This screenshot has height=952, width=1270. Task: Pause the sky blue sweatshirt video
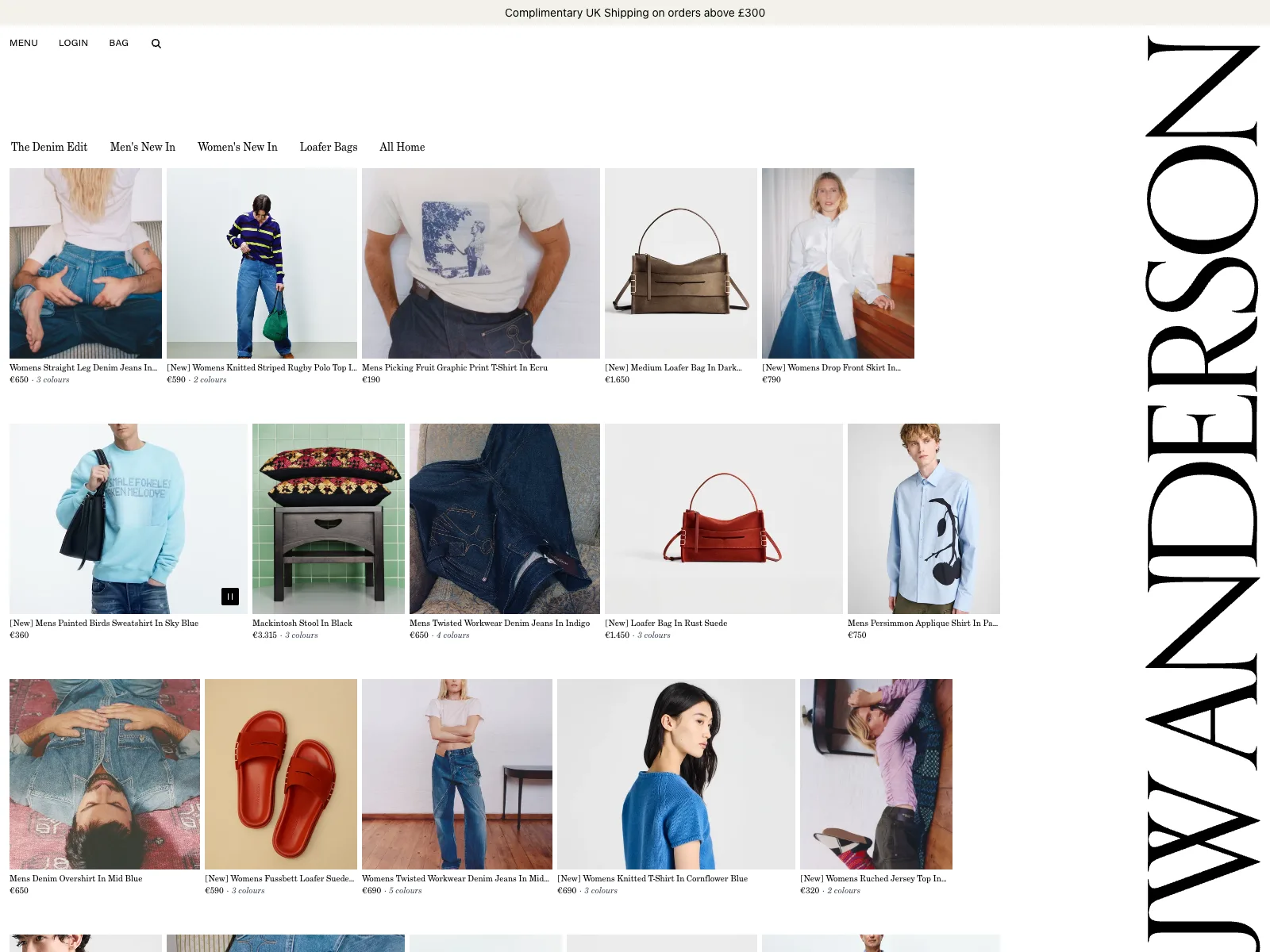[230, 597]
